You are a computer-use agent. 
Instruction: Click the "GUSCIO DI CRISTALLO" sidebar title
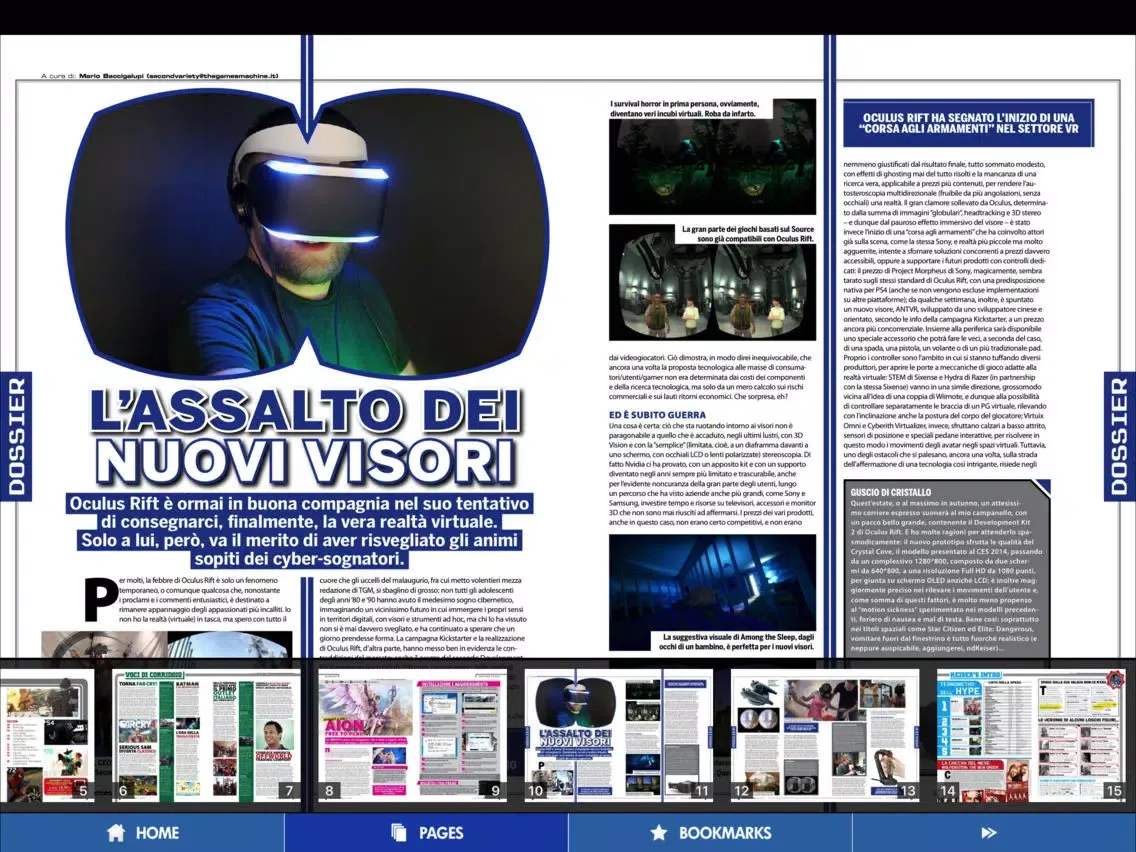click(x=891, y=492)
